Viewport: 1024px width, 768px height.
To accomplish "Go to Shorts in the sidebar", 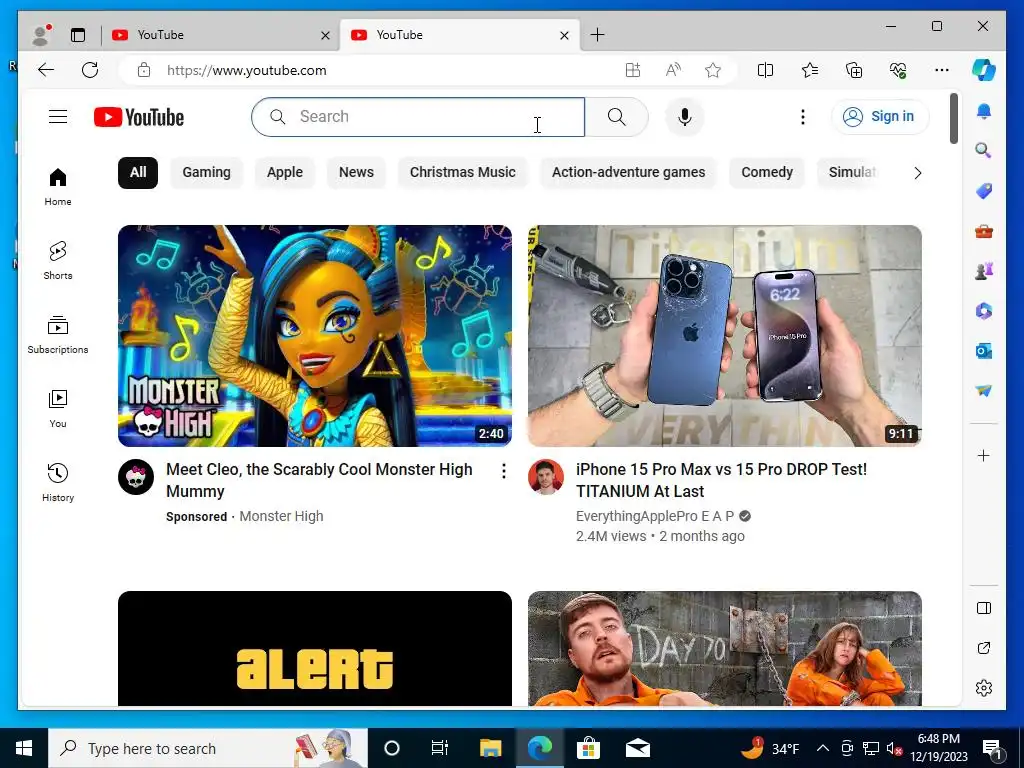I will [x=58, y=260].
